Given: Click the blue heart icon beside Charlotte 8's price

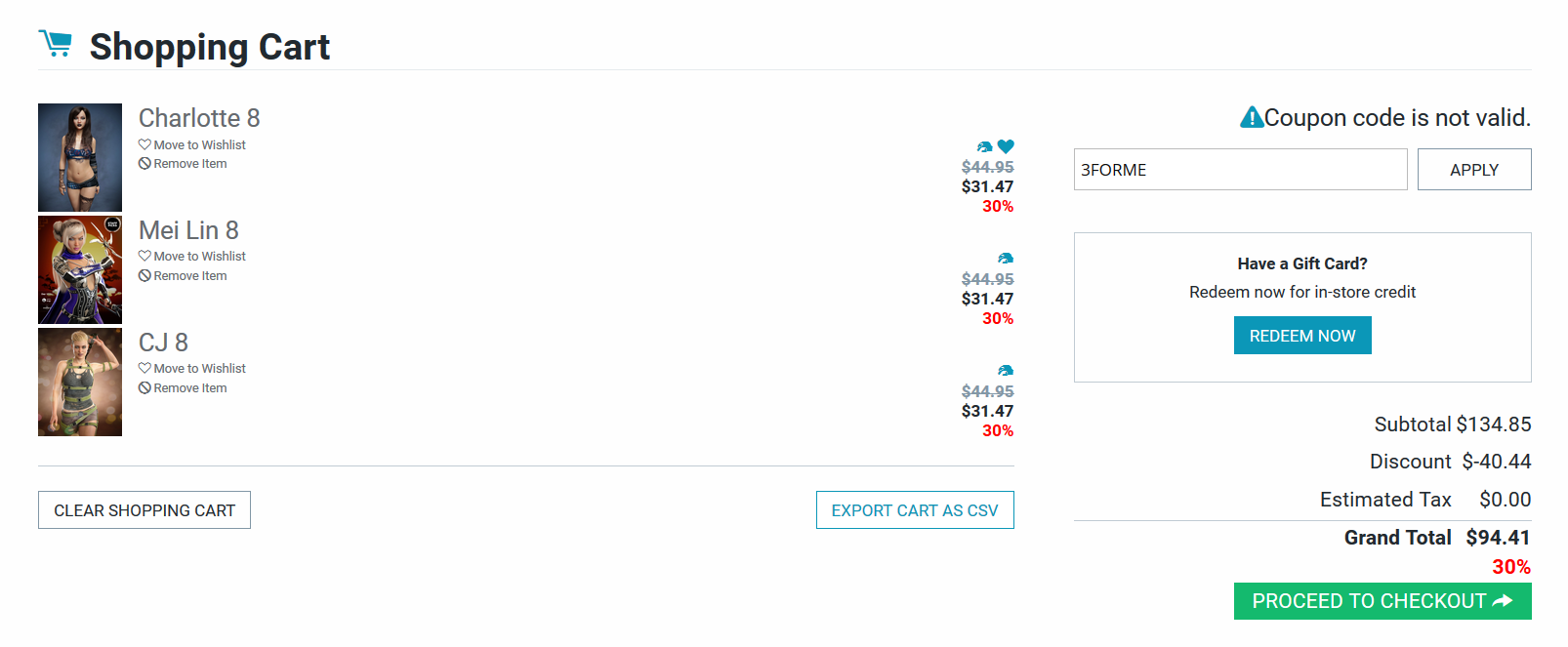Looking at the screenshot, I should pos(1006,146).
